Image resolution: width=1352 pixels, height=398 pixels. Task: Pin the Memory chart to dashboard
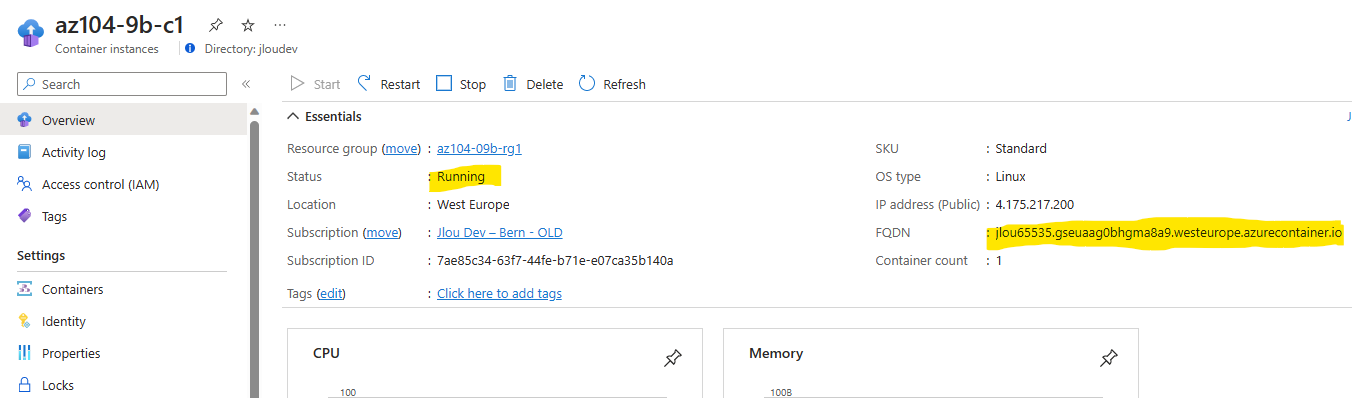pyautogui.click(x=1109, y=358)
